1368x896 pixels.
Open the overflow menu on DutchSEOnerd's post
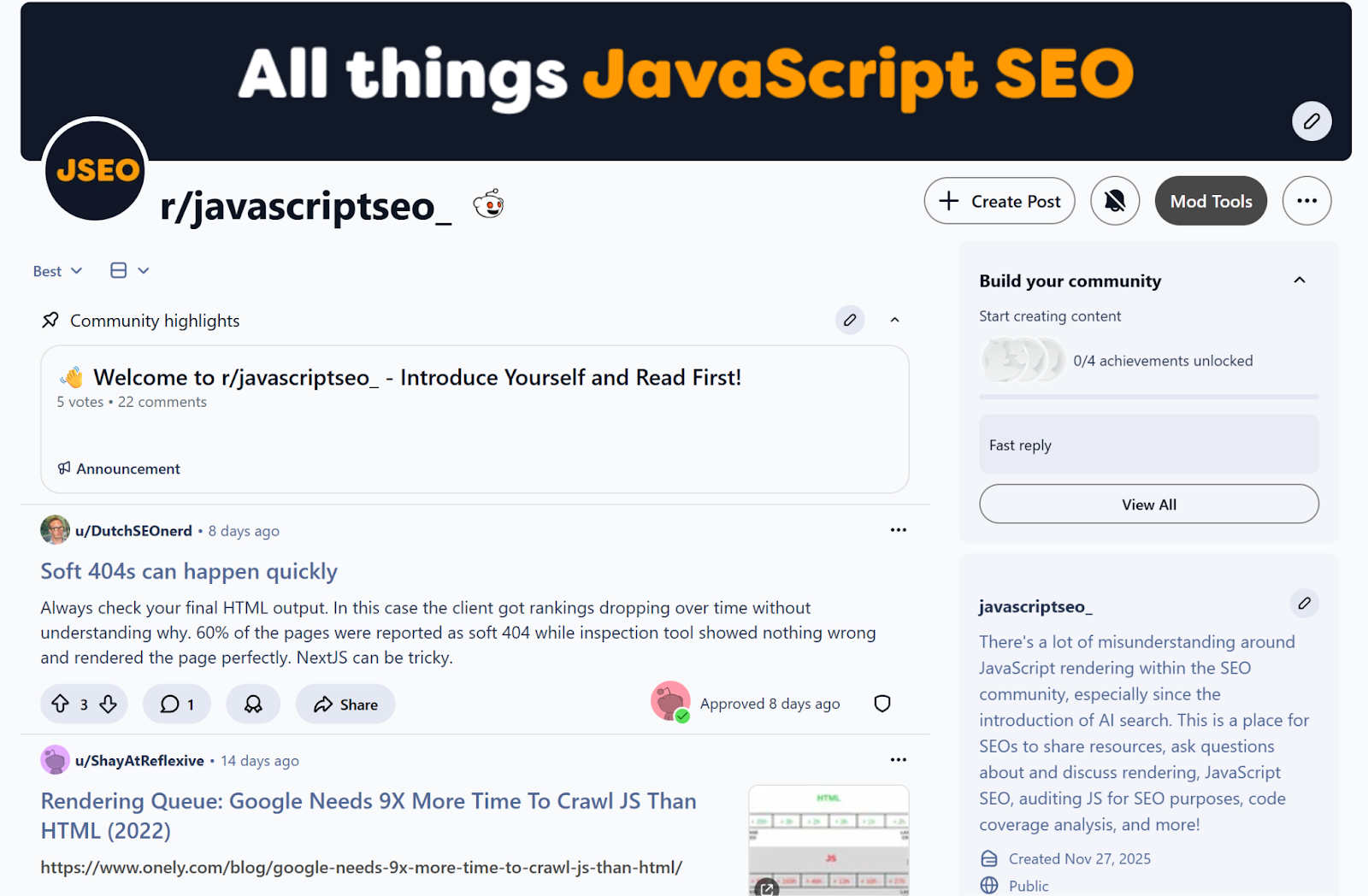tap(898, 530)
